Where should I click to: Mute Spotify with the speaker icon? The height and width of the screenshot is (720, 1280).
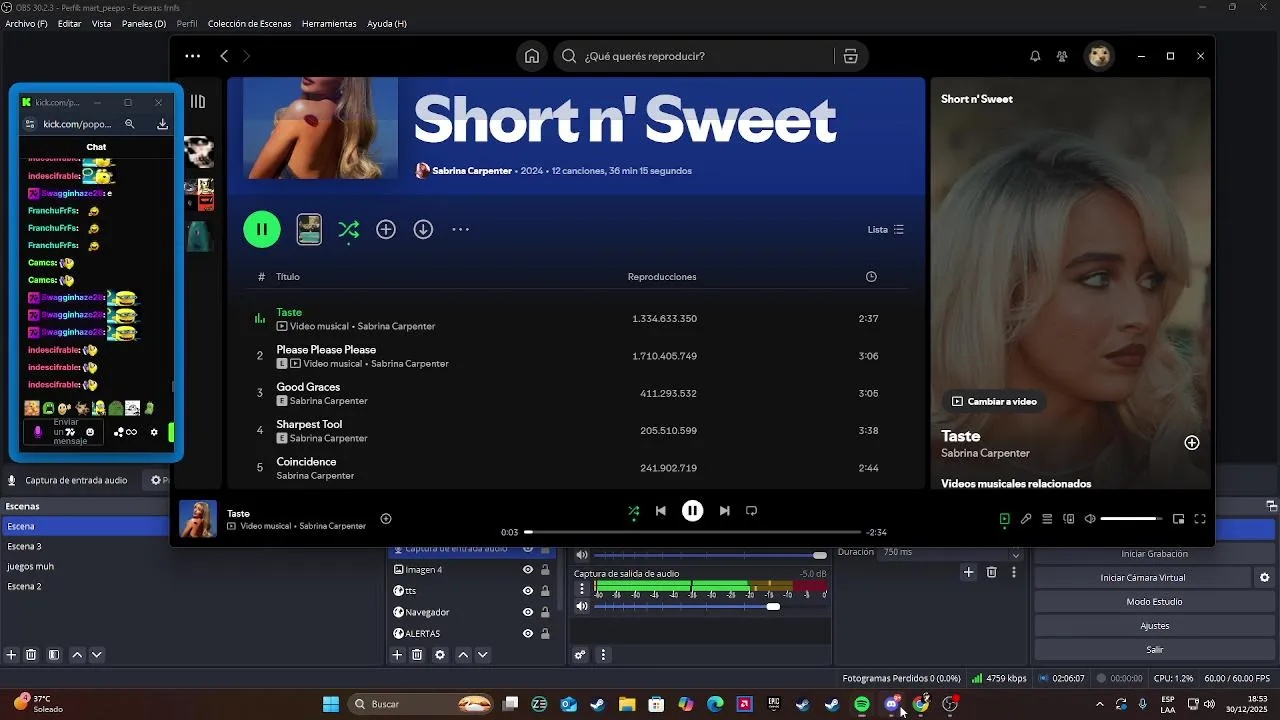pyautogui.click(x=1090, y=519)
